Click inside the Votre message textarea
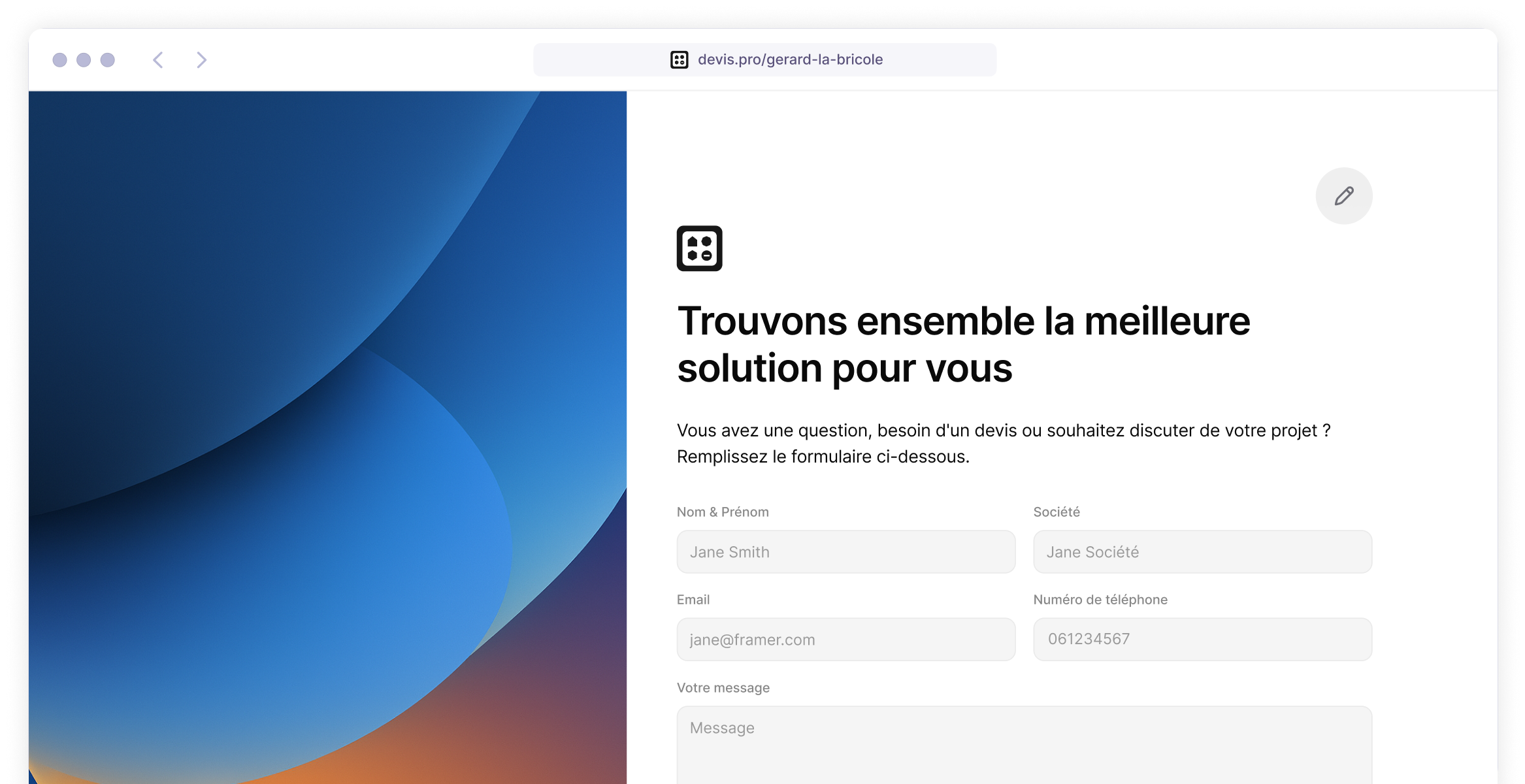Image resolution: width=1525 pixels, height=784 pixels. point(1024,745)
